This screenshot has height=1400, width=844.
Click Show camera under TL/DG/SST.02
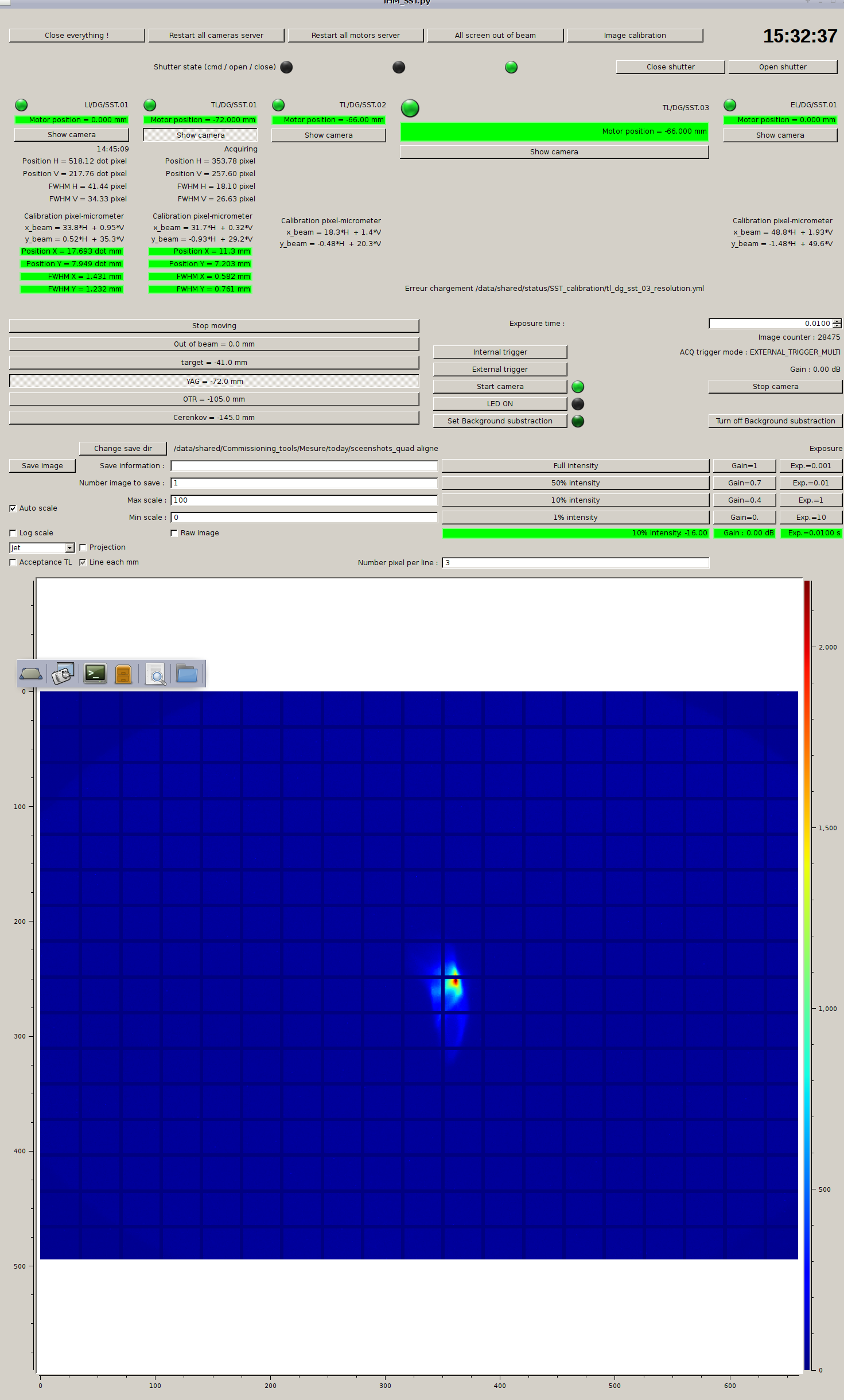(x=328, y=135)
